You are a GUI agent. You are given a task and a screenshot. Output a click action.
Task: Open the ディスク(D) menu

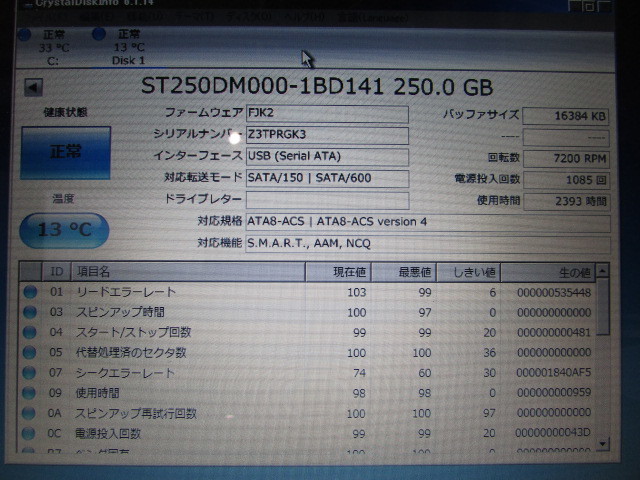248,17
